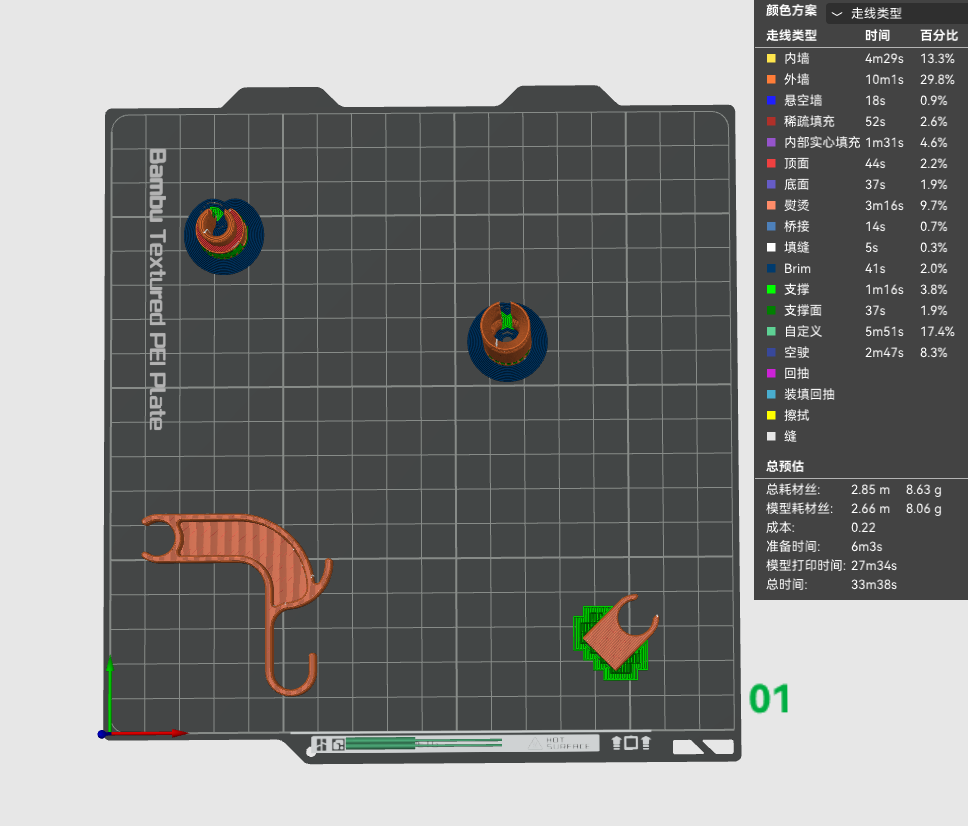Select the center cylinder model with brim
The width and height of the screenshot is (968, 826).
tap(507, 341)
